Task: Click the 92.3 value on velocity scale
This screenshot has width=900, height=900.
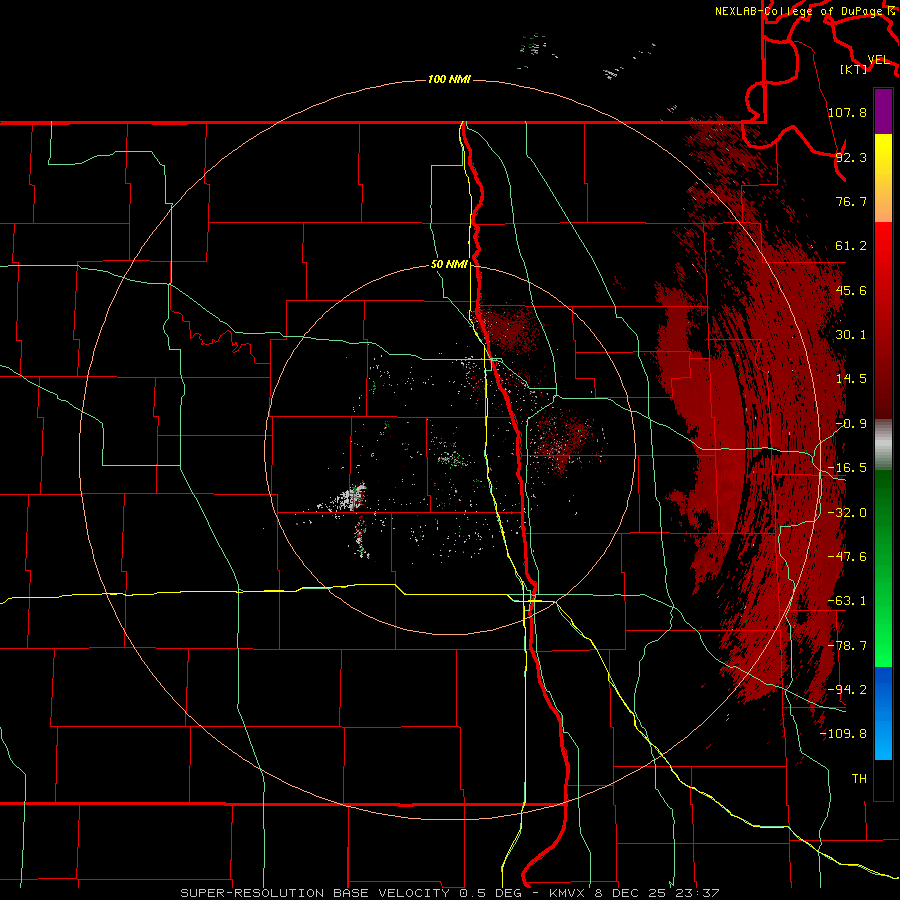Action: 851,157
